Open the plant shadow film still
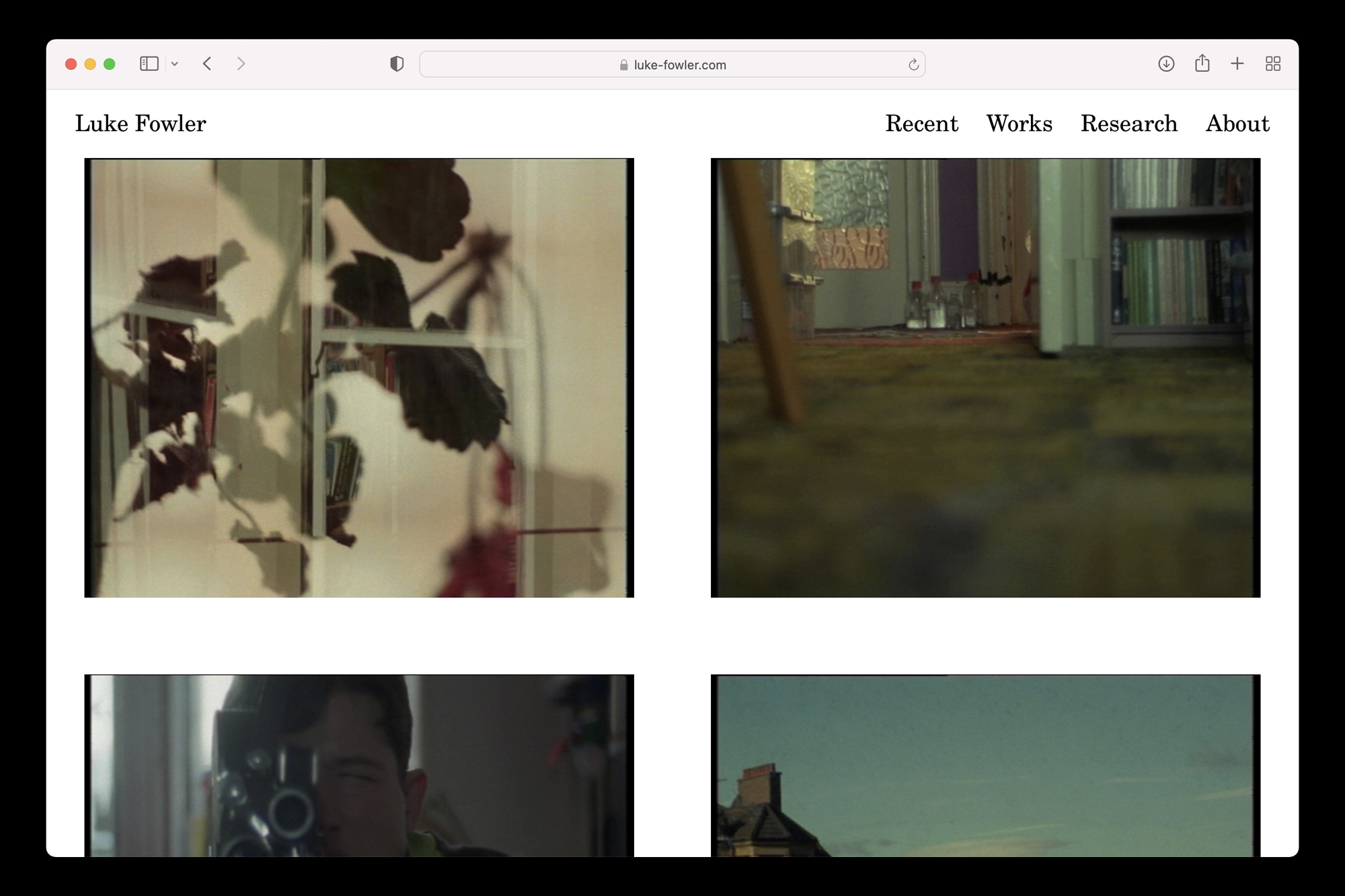This screenshot has width=1345, height=896. click(x=359, y=378)
